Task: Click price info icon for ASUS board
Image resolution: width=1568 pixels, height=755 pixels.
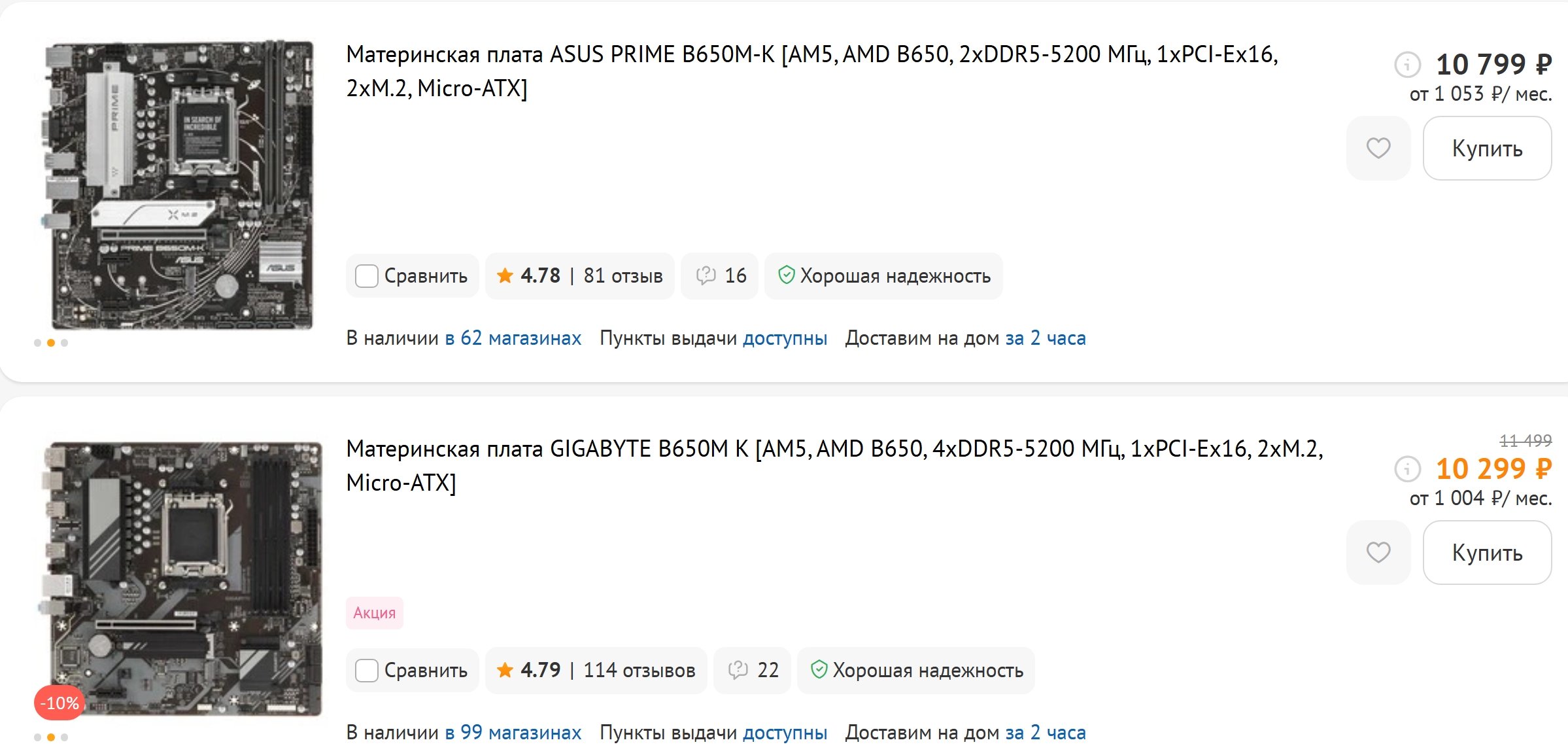Action: 1407,64
